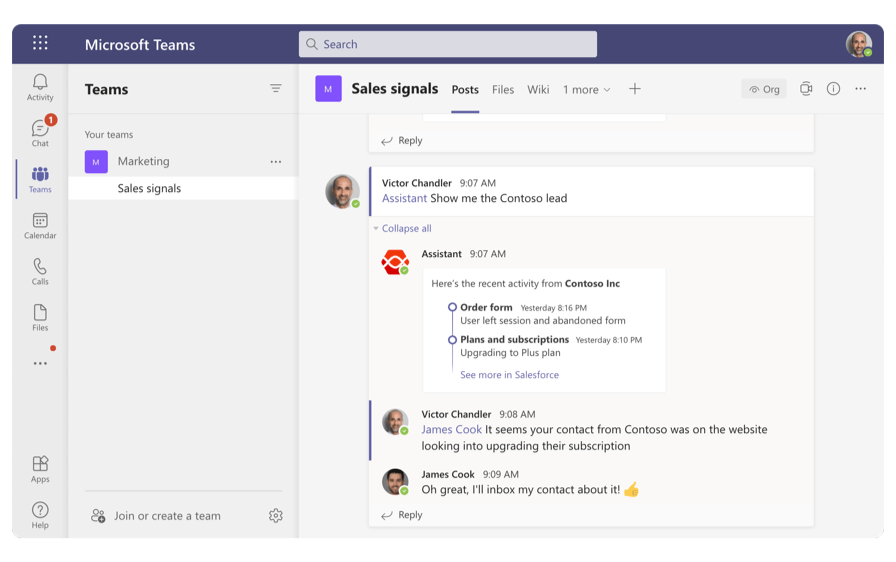Open the Apps store
896x562 pixels.
click(40, 469)
